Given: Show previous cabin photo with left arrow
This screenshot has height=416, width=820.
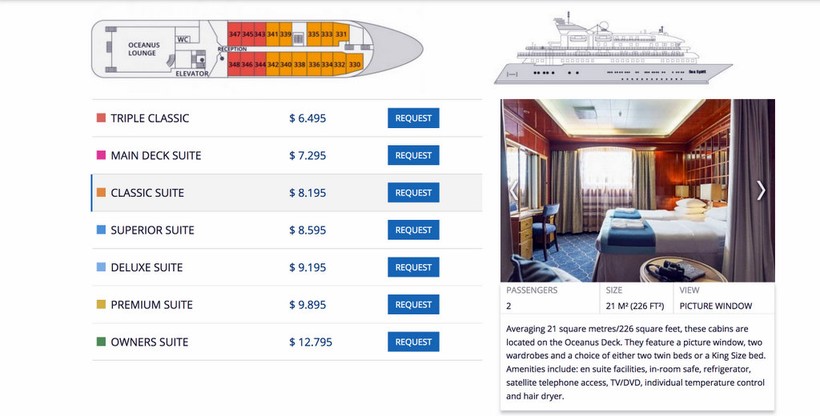Looking at the screenshot, I should click(514, 190).
